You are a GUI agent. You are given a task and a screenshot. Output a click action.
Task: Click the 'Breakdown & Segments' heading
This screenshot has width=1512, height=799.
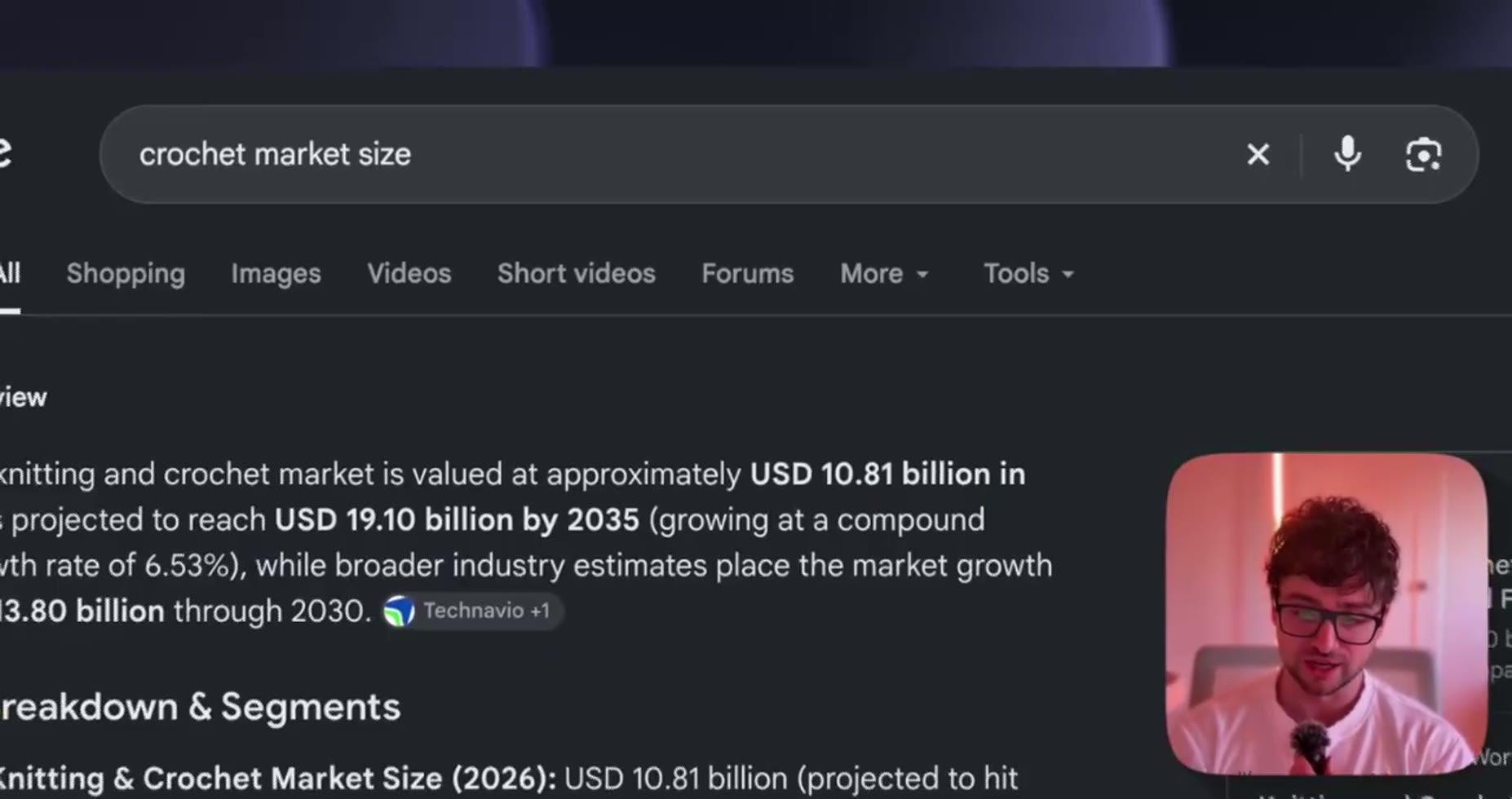tap(200, 706)
